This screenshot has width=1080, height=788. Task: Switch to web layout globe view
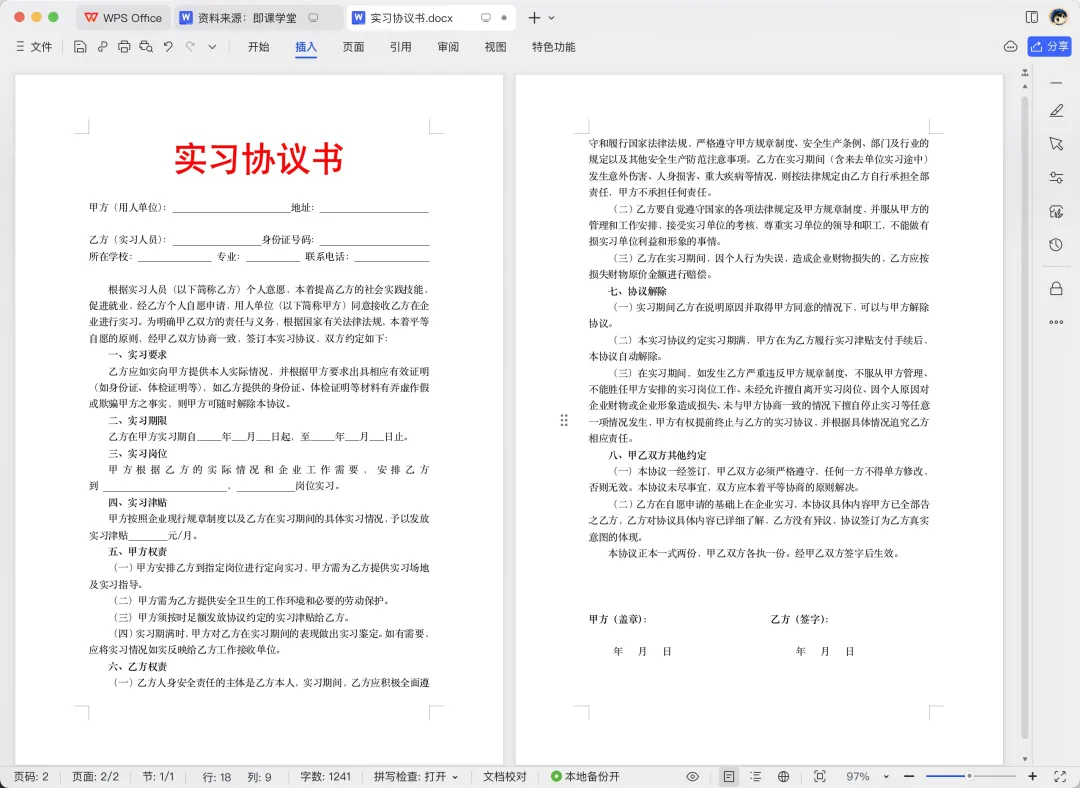(x=783, y=776)
